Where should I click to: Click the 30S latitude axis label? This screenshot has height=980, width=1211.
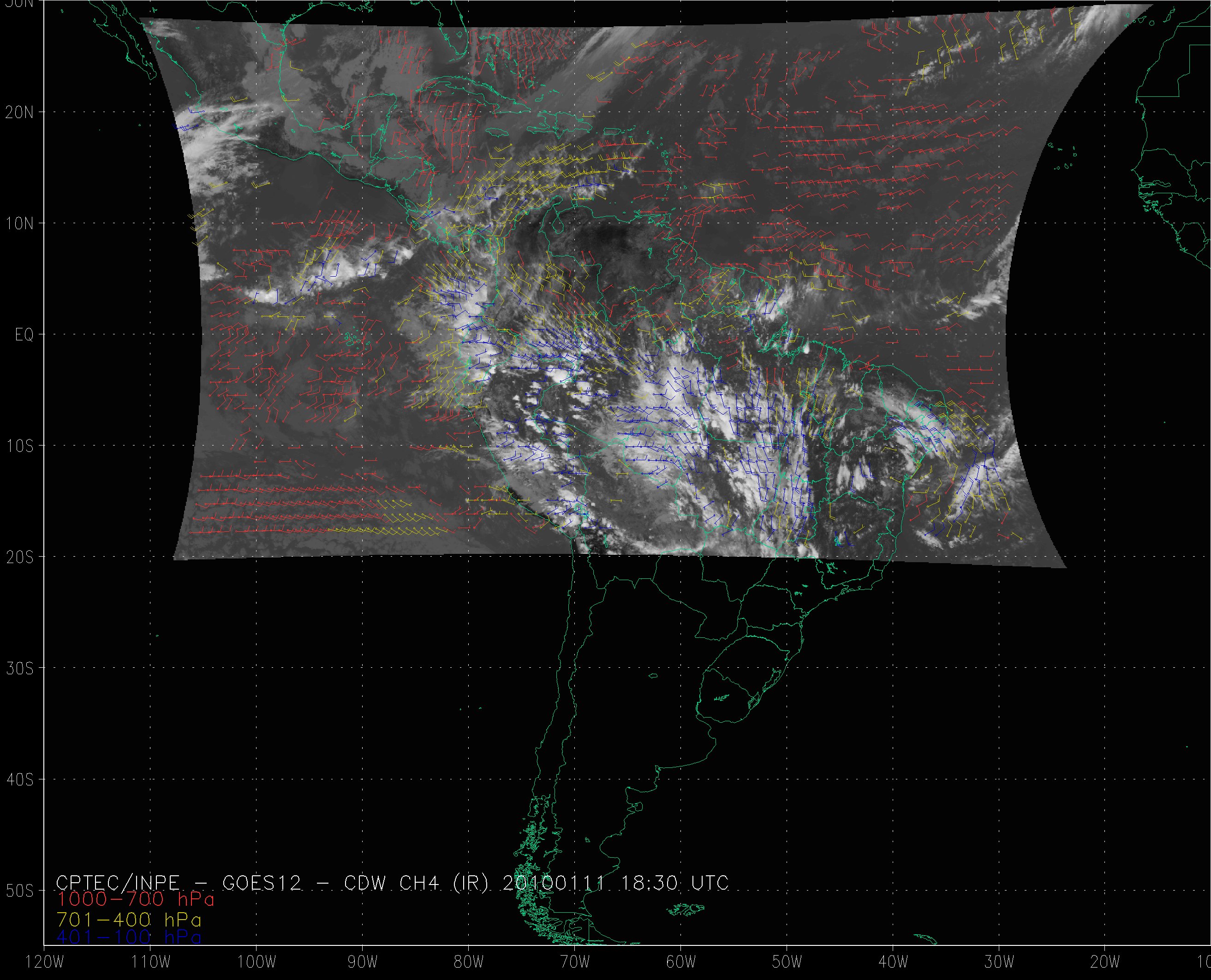[x=19, y=668]
